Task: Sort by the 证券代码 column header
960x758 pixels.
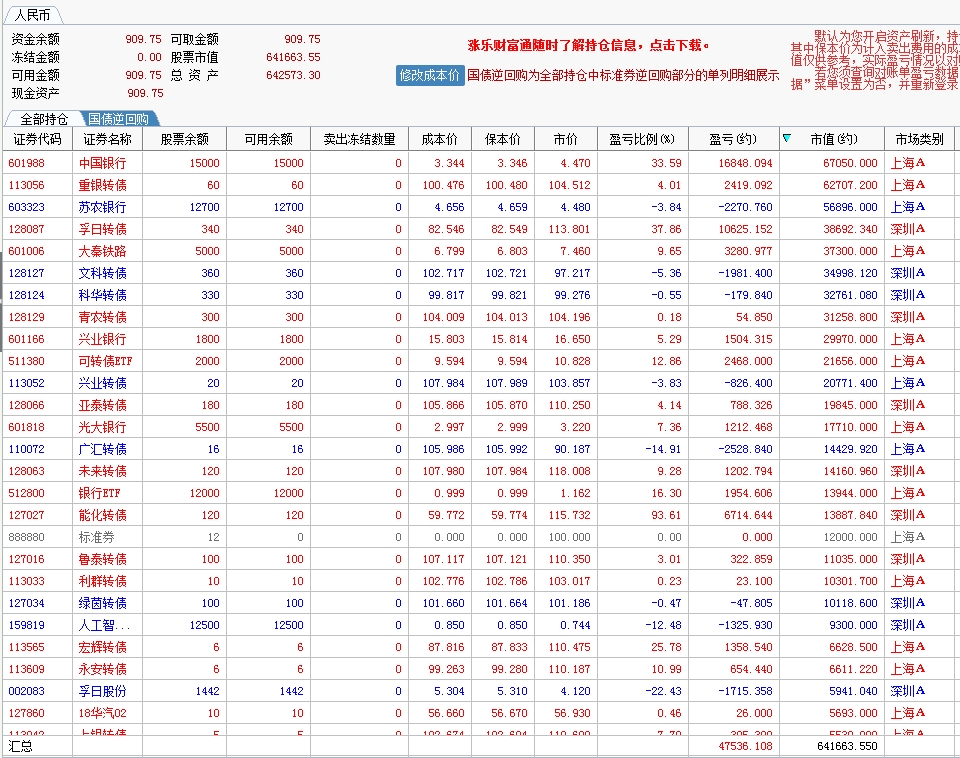Action: coord(37,139)
